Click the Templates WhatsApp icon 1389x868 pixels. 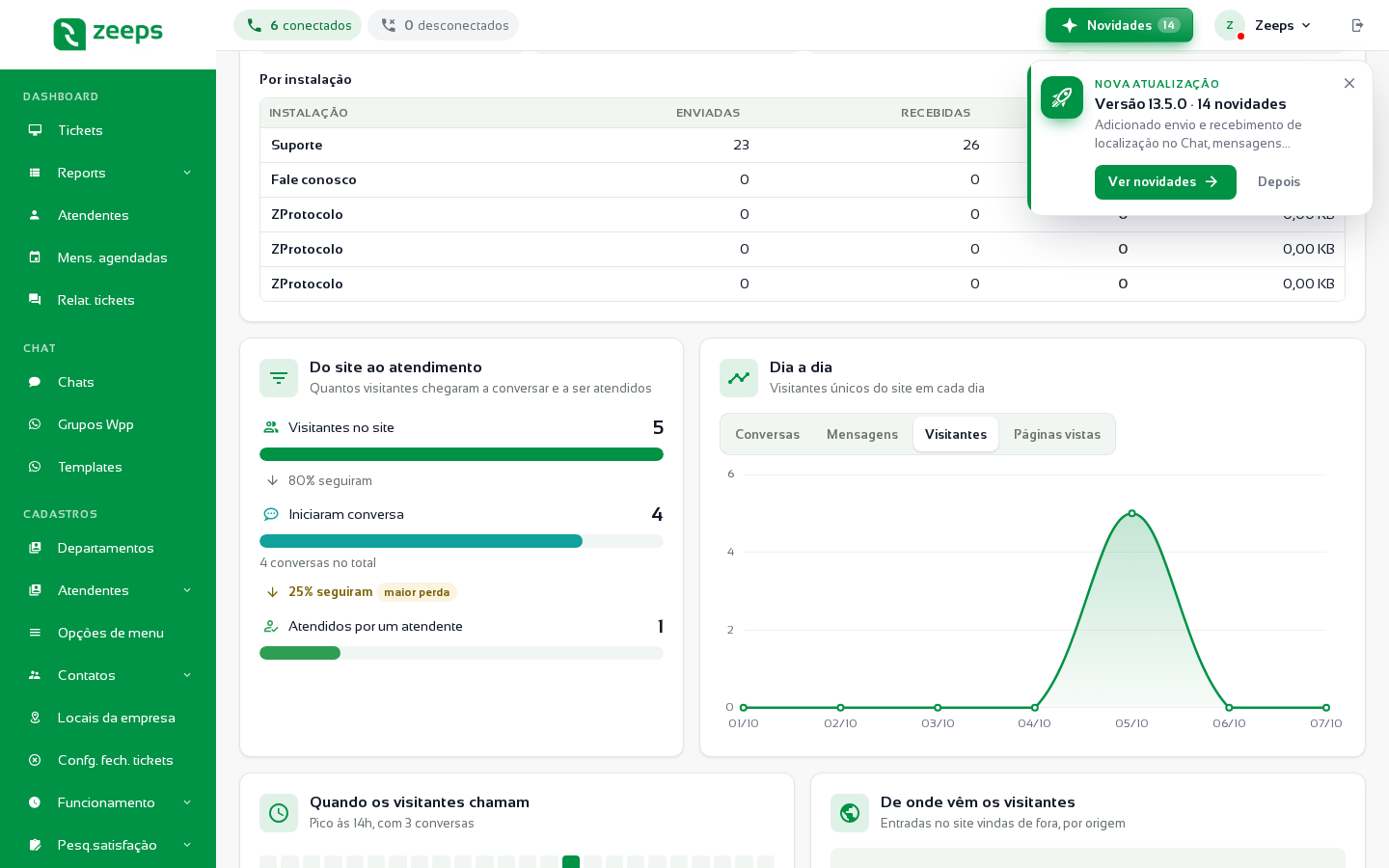35,467
